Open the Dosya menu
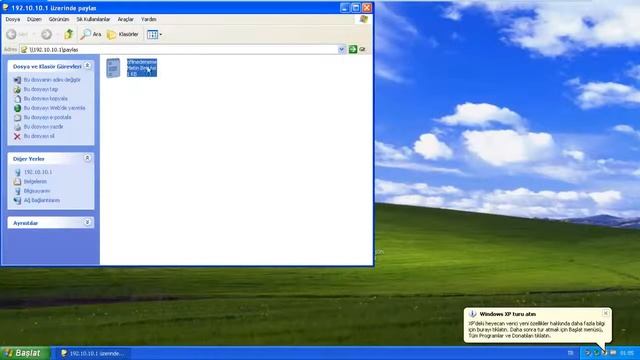The width and height of the screenshot is (640, 360). (13, 19)
